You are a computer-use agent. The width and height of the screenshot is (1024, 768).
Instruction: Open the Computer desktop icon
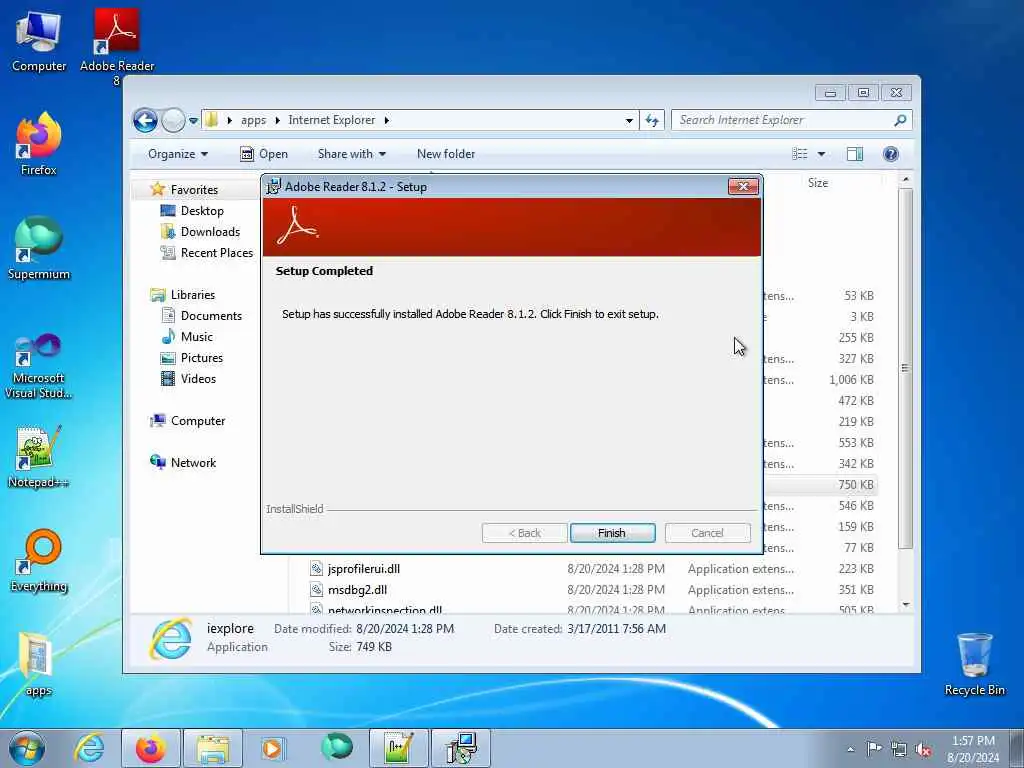click(39, 40)
